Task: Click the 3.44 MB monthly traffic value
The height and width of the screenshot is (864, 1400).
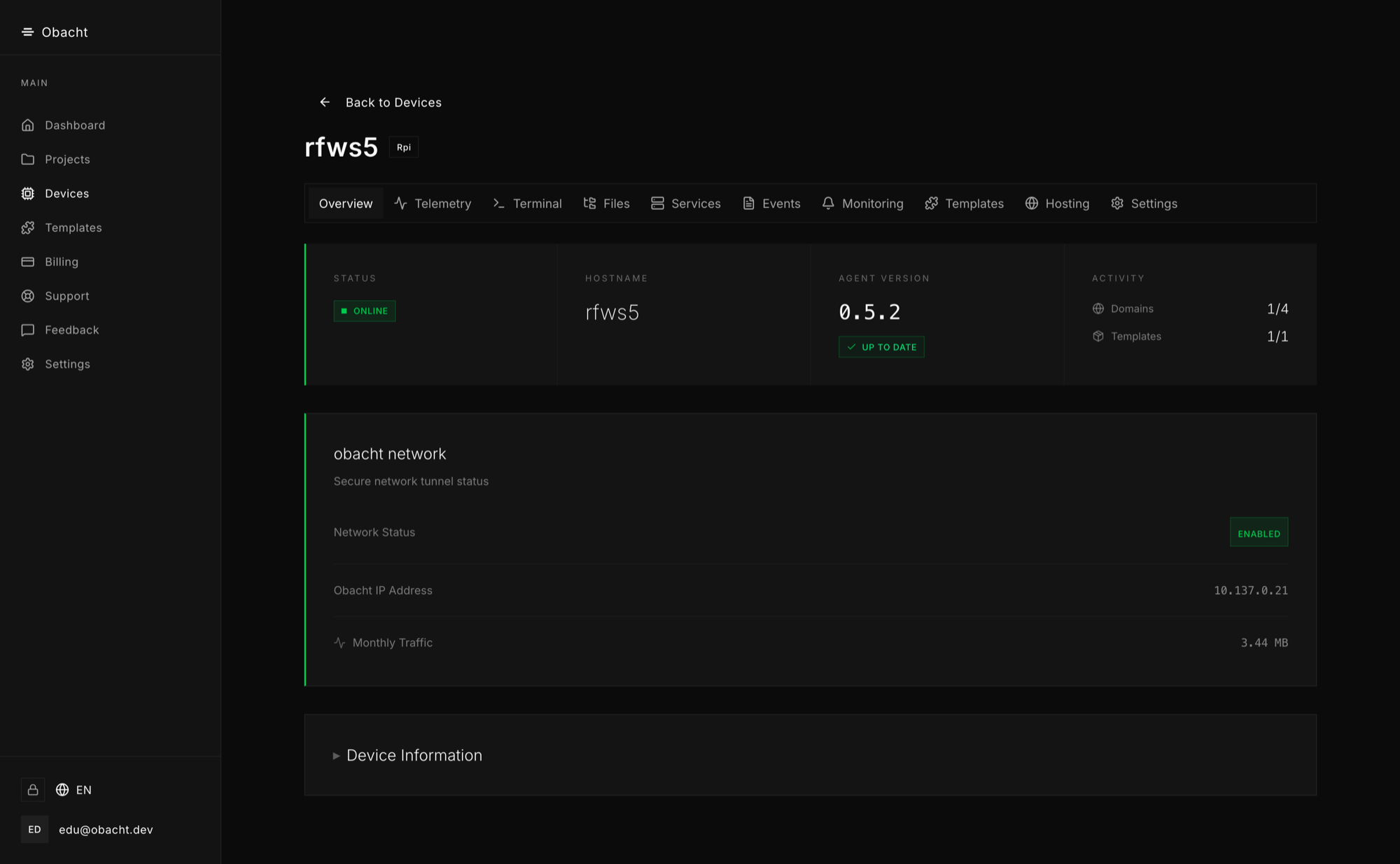Action: (1264, 643)
